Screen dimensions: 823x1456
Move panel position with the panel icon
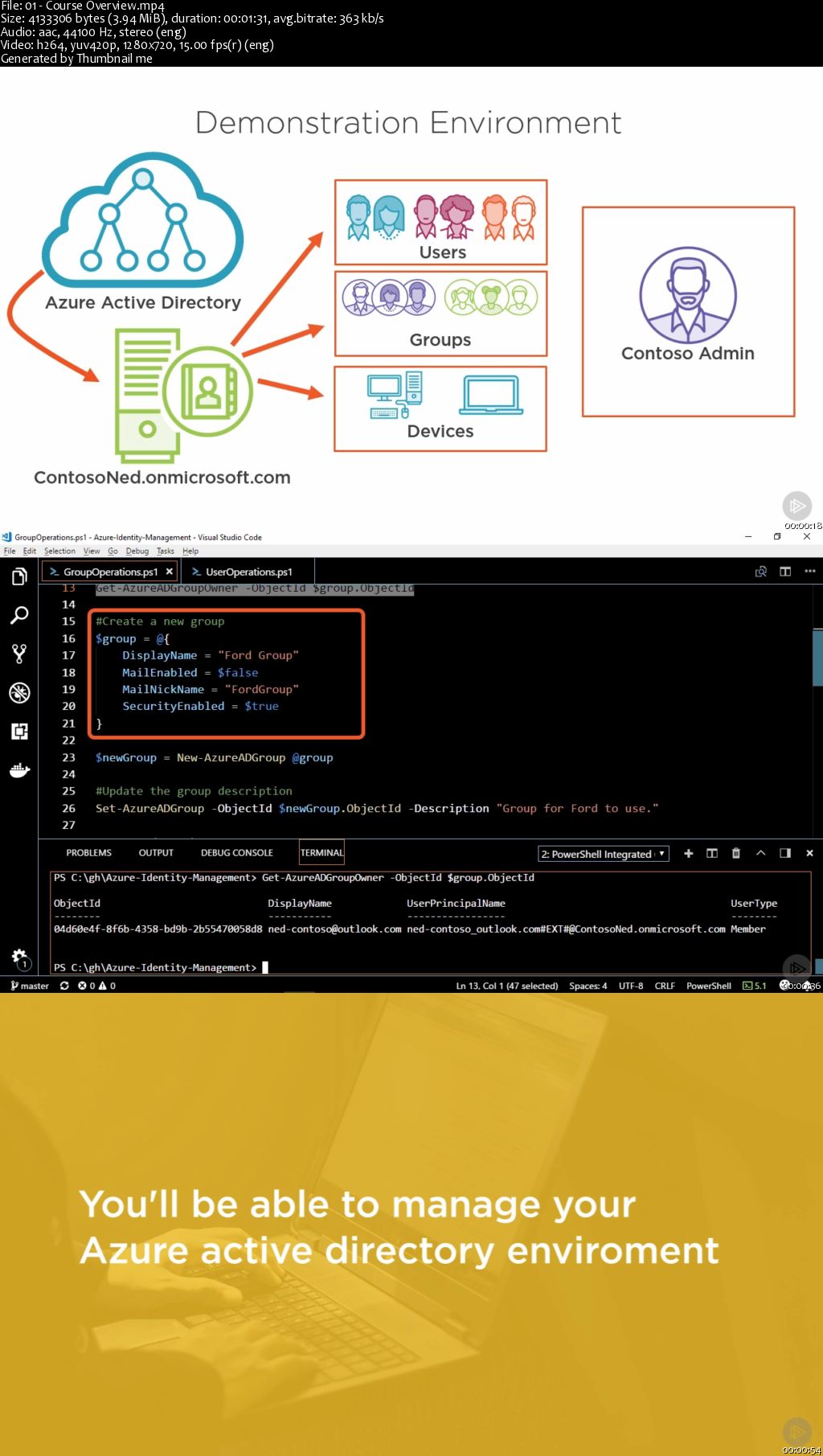[785, 853]
